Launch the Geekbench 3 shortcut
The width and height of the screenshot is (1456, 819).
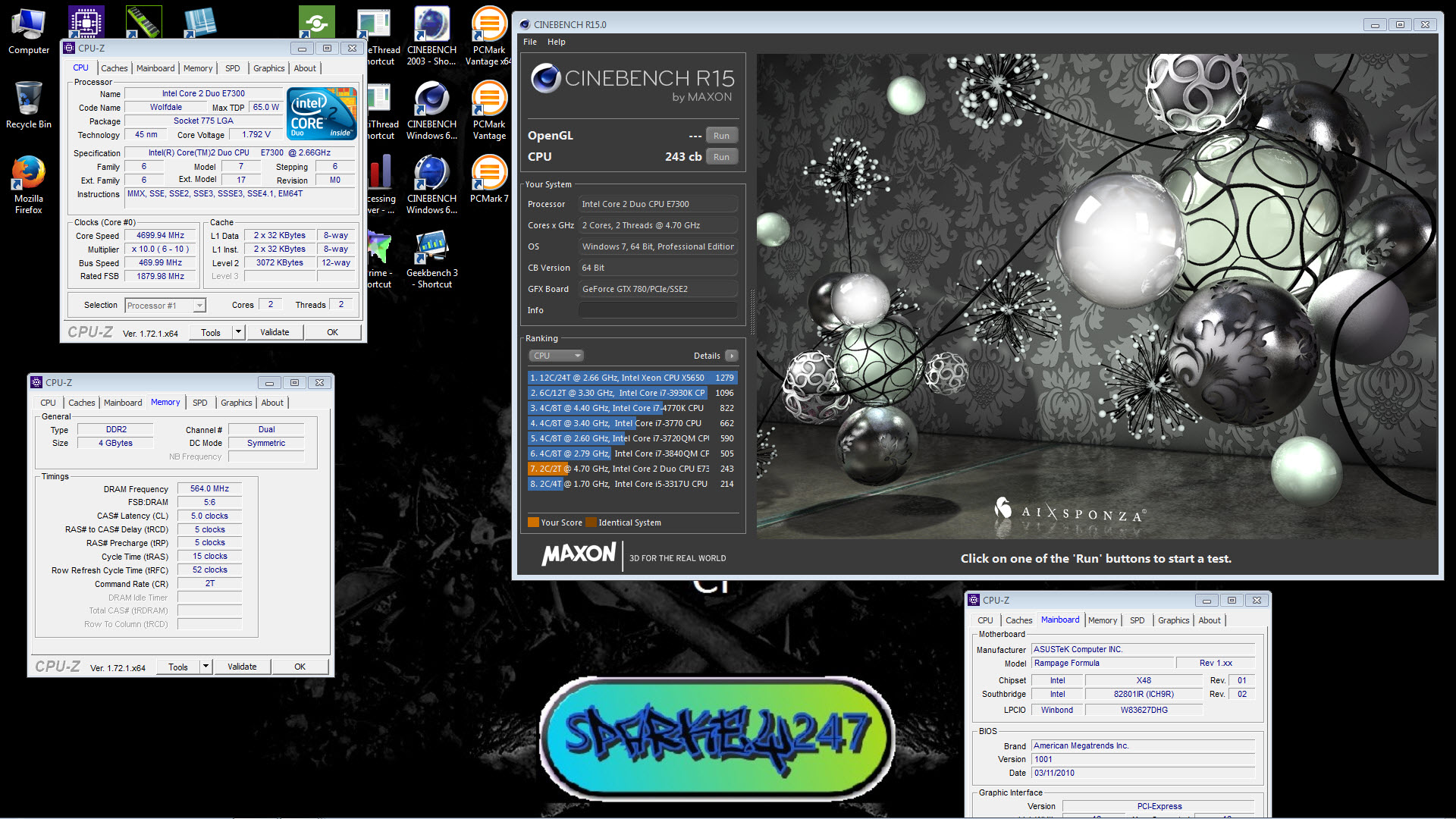point(431,259)
